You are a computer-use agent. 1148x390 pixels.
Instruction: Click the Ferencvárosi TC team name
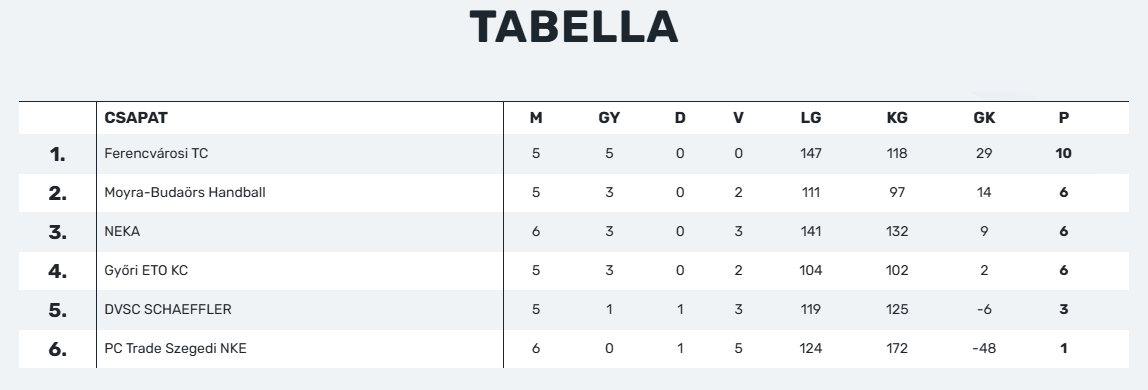[x=156, y=154]
